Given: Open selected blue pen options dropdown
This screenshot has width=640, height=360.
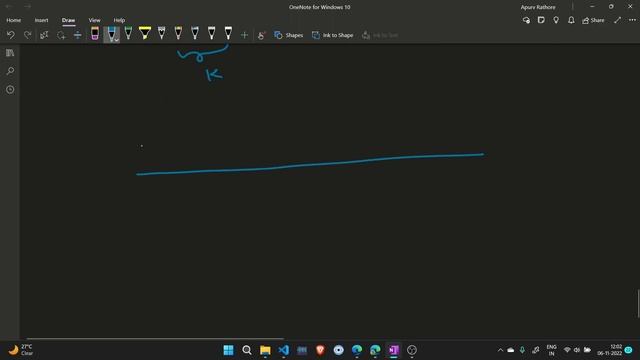Looking at the screenshot, I should tap(117, 40).
